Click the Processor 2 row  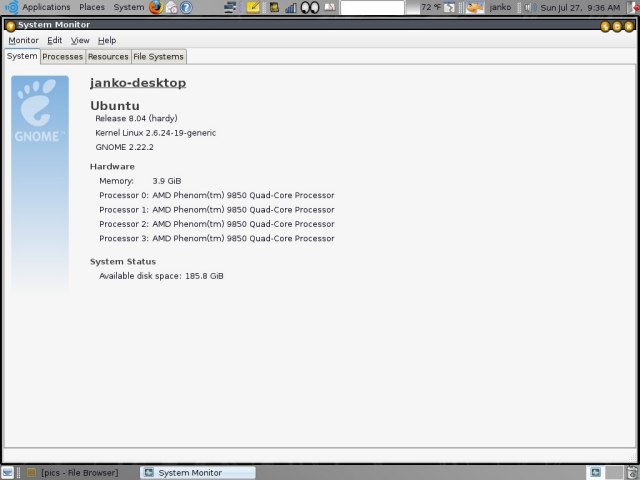[217, 224]
